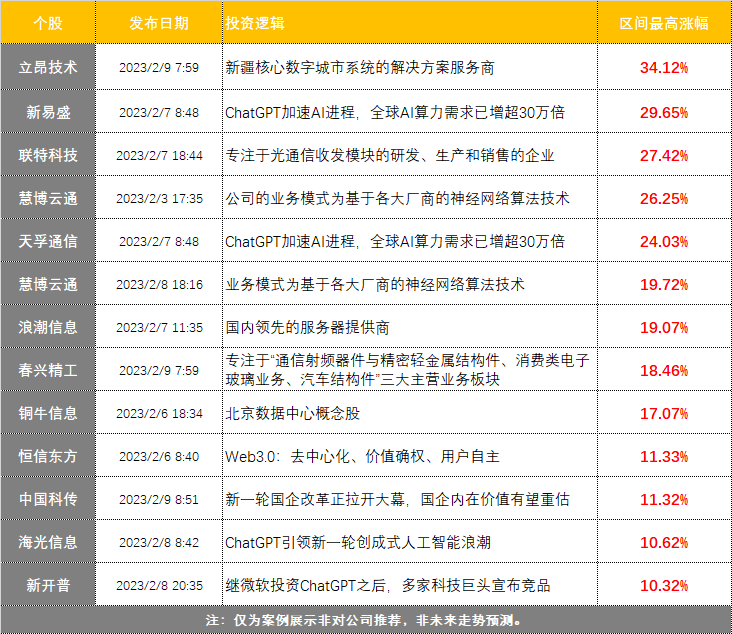Click the 国内领先的服务器提供商 text

pos(308,327)
